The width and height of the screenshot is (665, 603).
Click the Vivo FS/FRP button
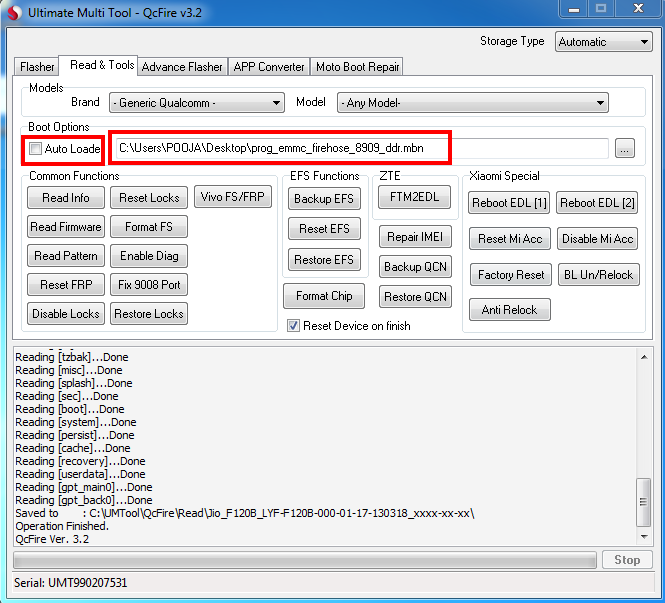click(232, 197)
